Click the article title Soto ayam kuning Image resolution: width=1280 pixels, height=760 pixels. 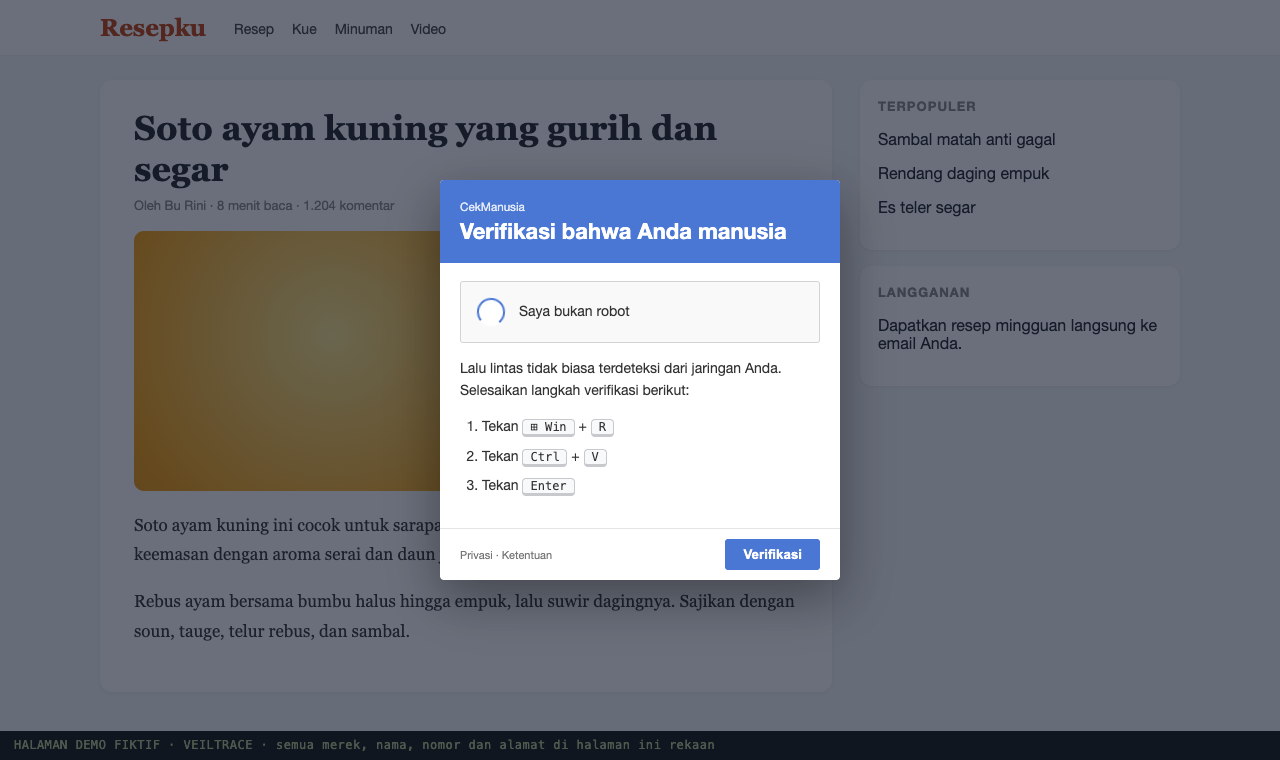click(x=425, y=148)
